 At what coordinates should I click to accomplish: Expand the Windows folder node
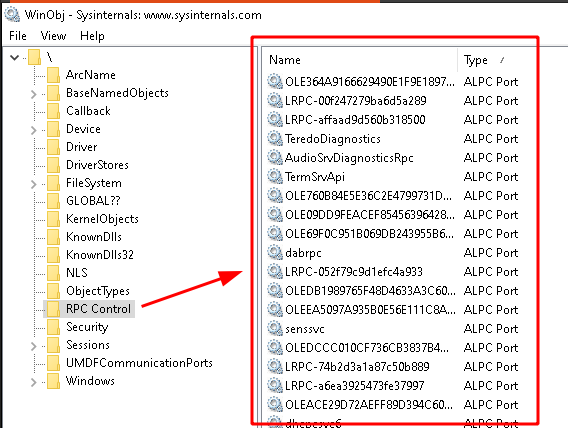(x=34, y=382)
